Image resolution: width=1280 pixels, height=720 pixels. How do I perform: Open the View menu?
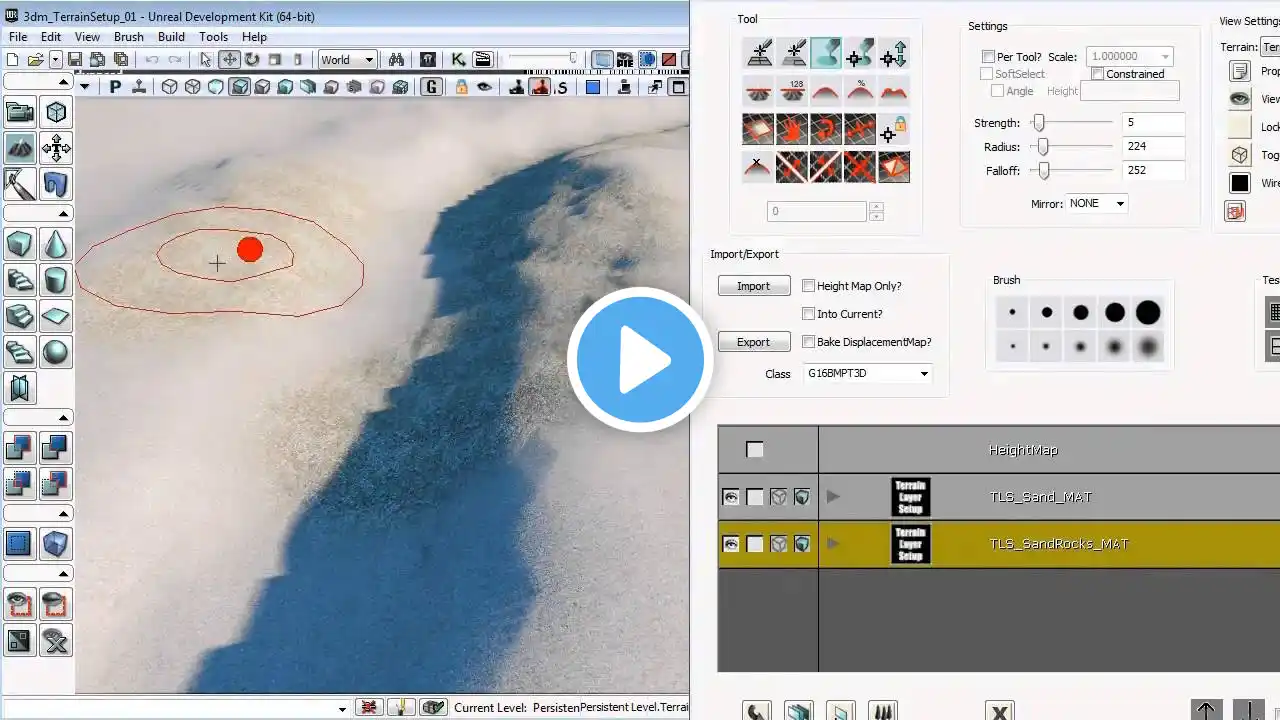tap(87, 37)
